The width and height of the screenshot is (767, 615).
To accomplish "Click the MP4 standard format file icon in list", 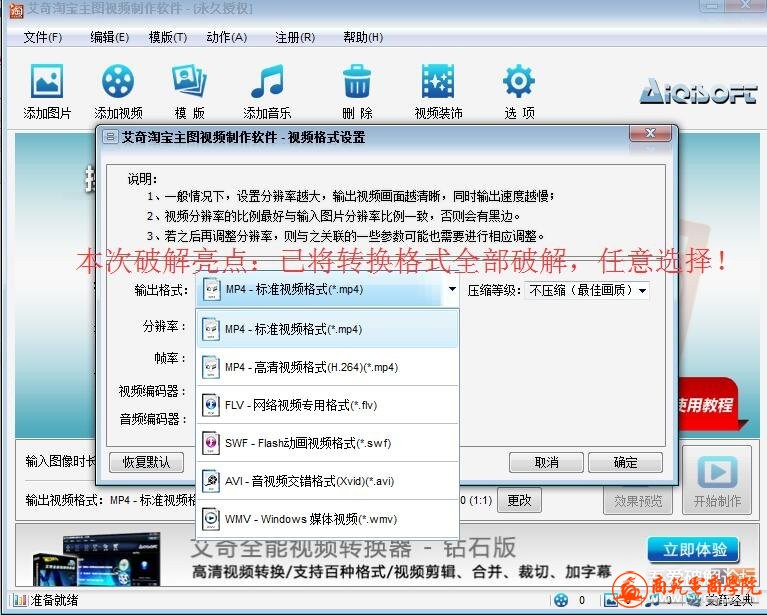I will (210, 329).
